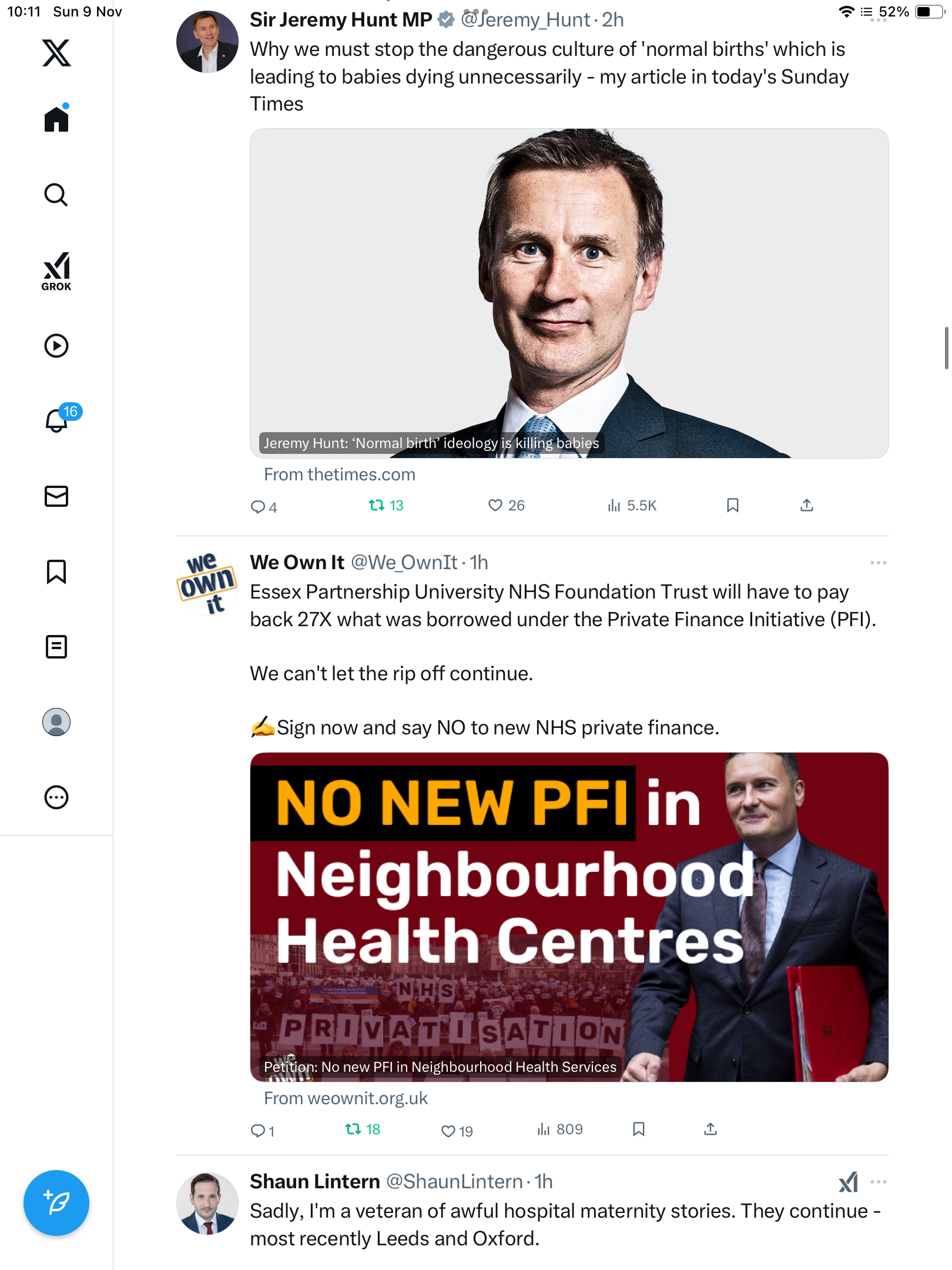952x1270 pixels.
Task: Open saved Bookmarks from sidebar
Action: click(56, 571)
